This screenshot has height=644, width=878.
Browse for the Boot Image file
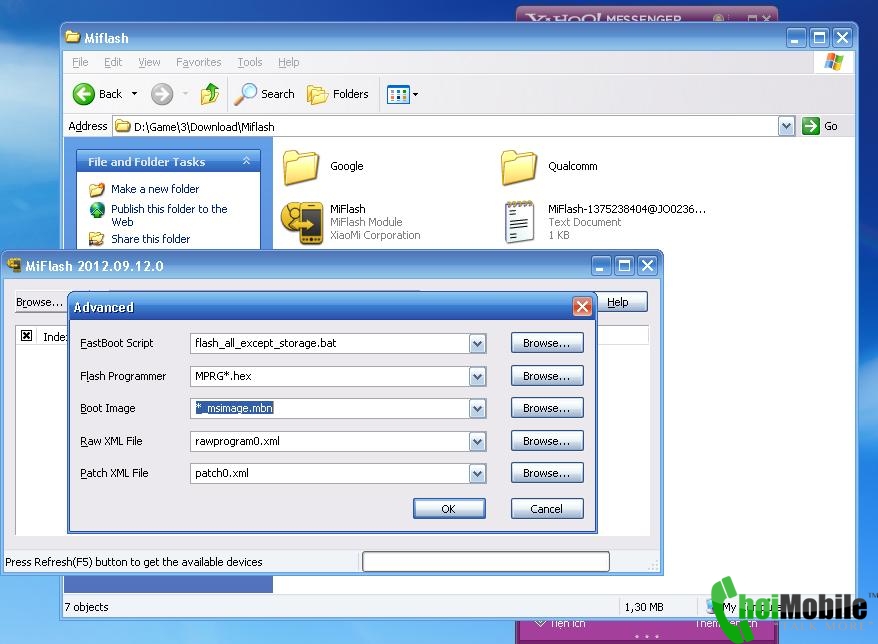pos(547,408)
